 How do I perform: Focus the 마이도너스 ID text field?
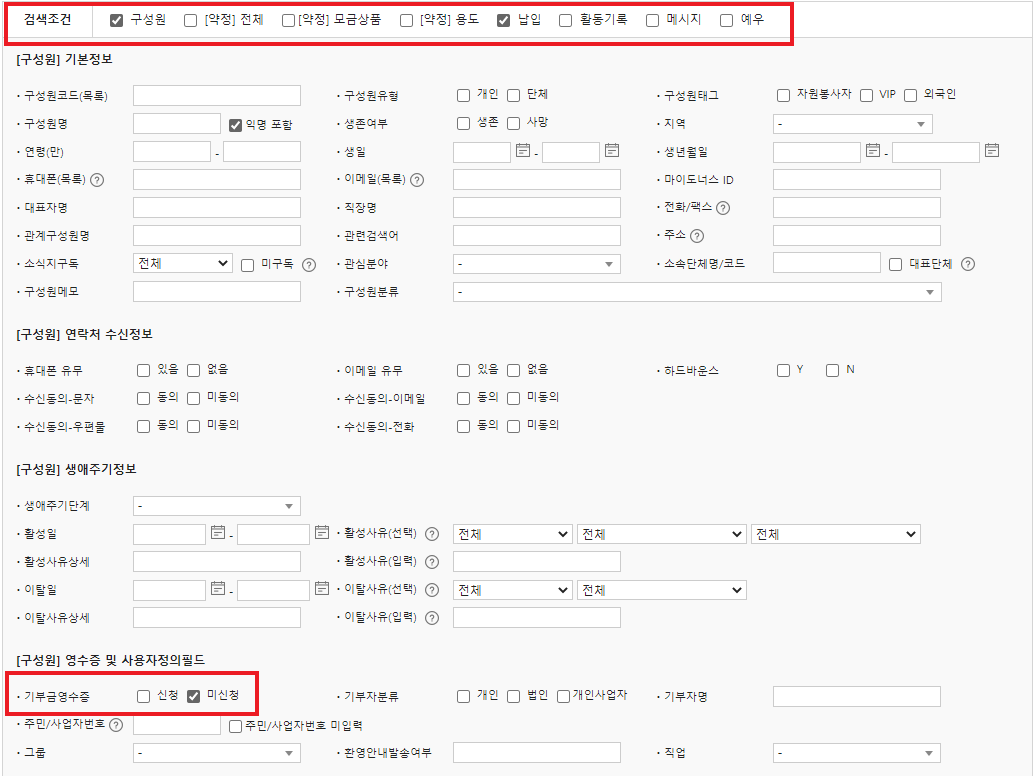tap(856, 180)
